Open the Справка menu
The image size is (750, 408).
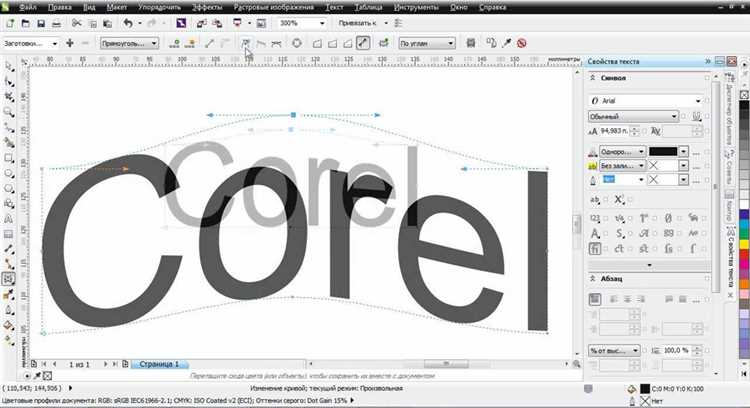tap(492, 7)
